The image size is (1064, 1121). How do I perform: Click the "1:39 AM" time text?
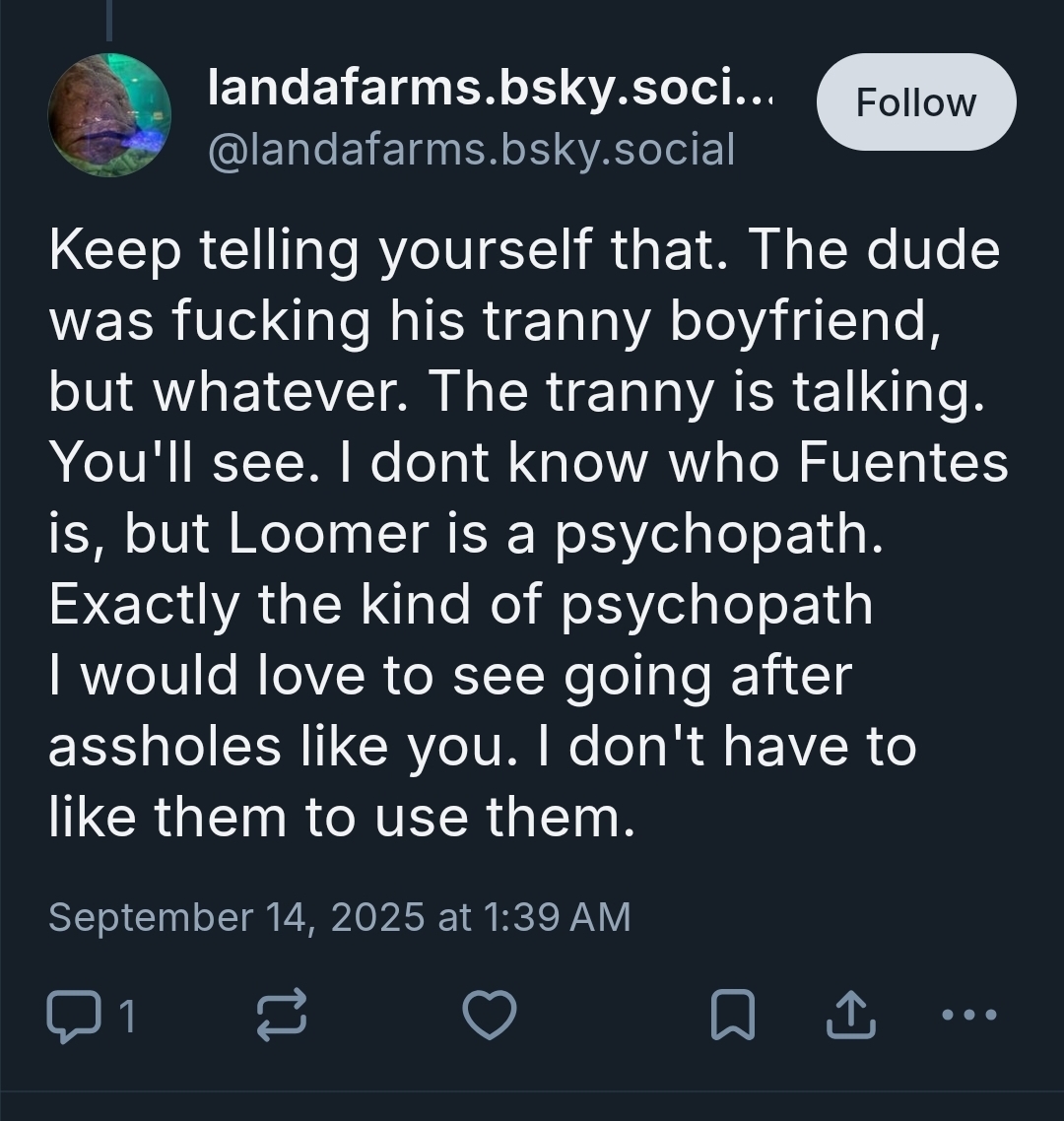557,917
